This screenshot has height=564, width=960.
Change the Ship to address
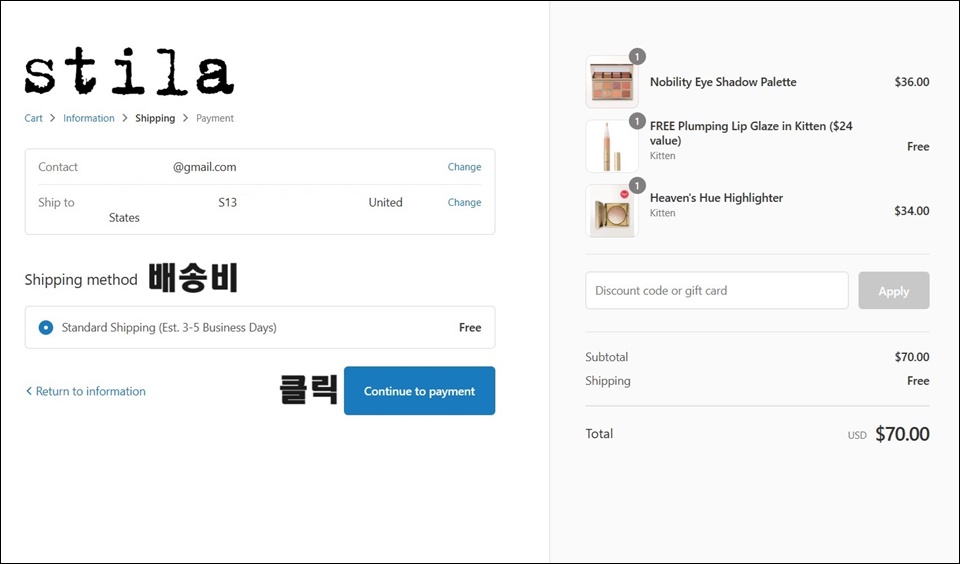(464, 202)
